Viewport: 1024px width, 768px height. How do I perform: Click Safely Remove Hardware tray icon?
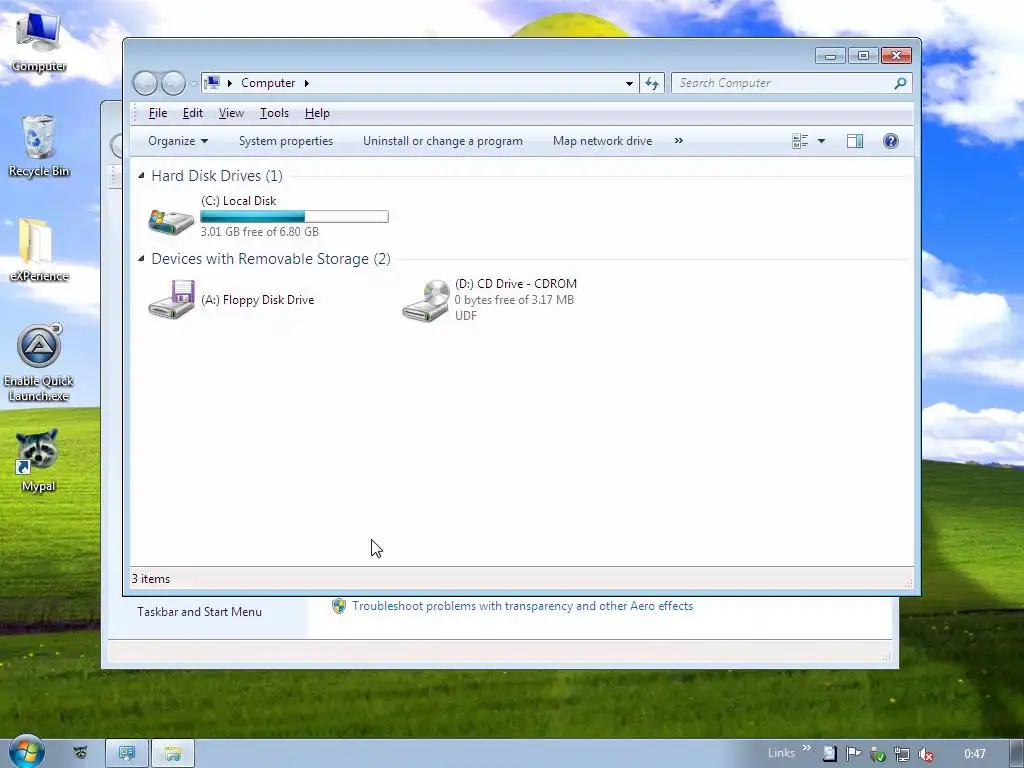[x=877, y=754]
